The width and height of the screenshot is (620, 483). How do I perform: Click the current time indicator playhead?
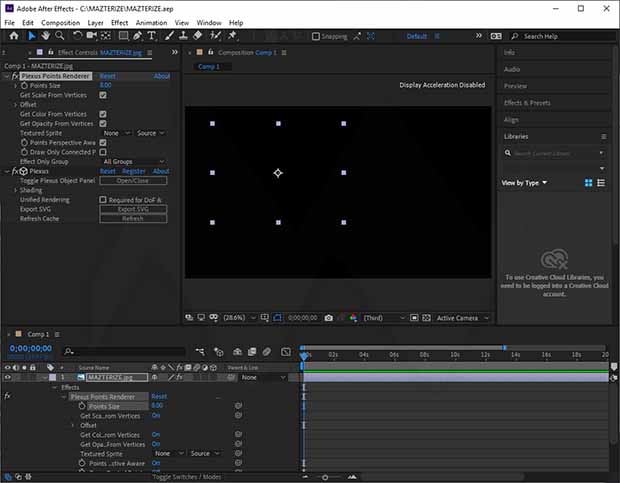point(304,356)
